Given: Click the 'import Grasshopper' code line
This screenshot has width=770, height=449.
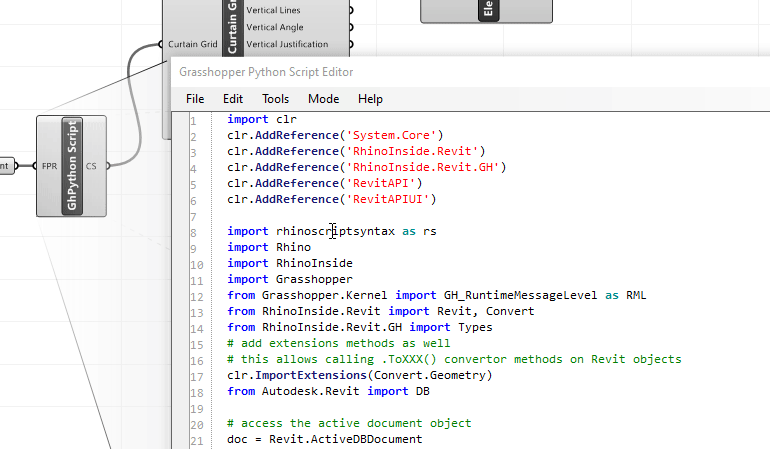Looking at the screenshot, I should [x=290, y=279].
